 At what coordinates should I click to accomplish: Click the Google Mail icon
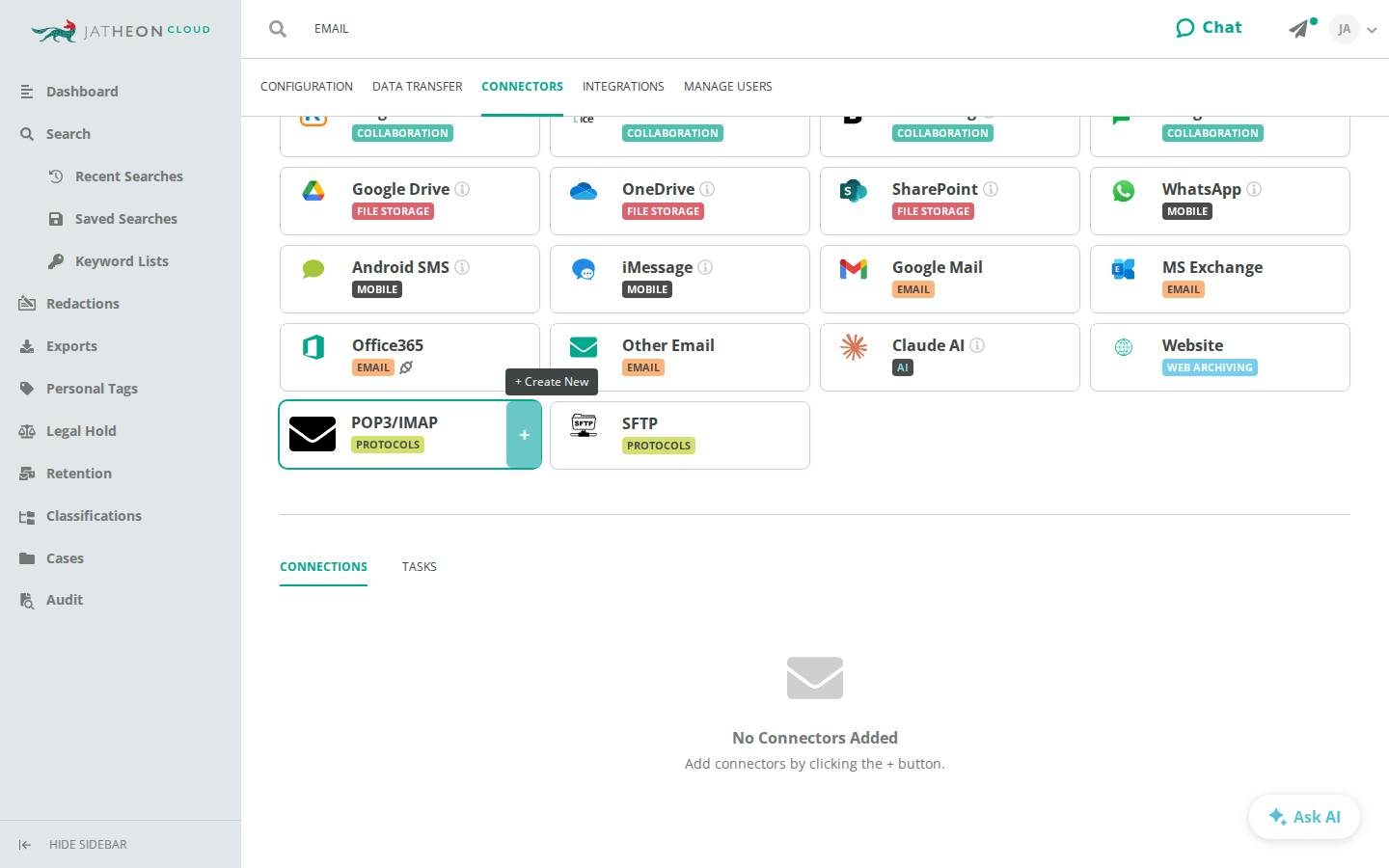click(x=854, y=269)
